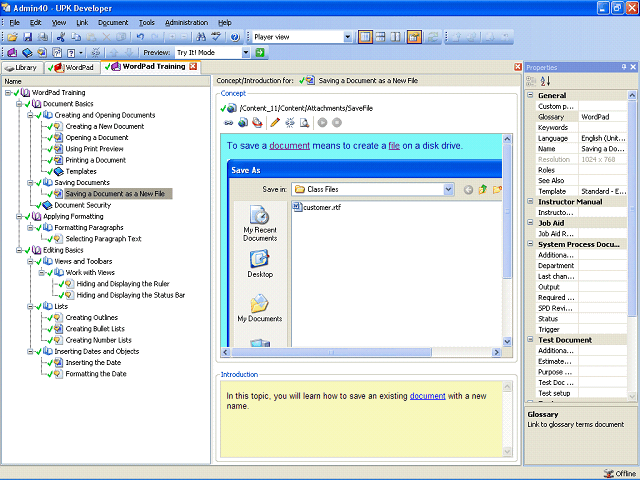Collapse the Applying Formatting module
The image size is (640, 480).
(19, 216)
